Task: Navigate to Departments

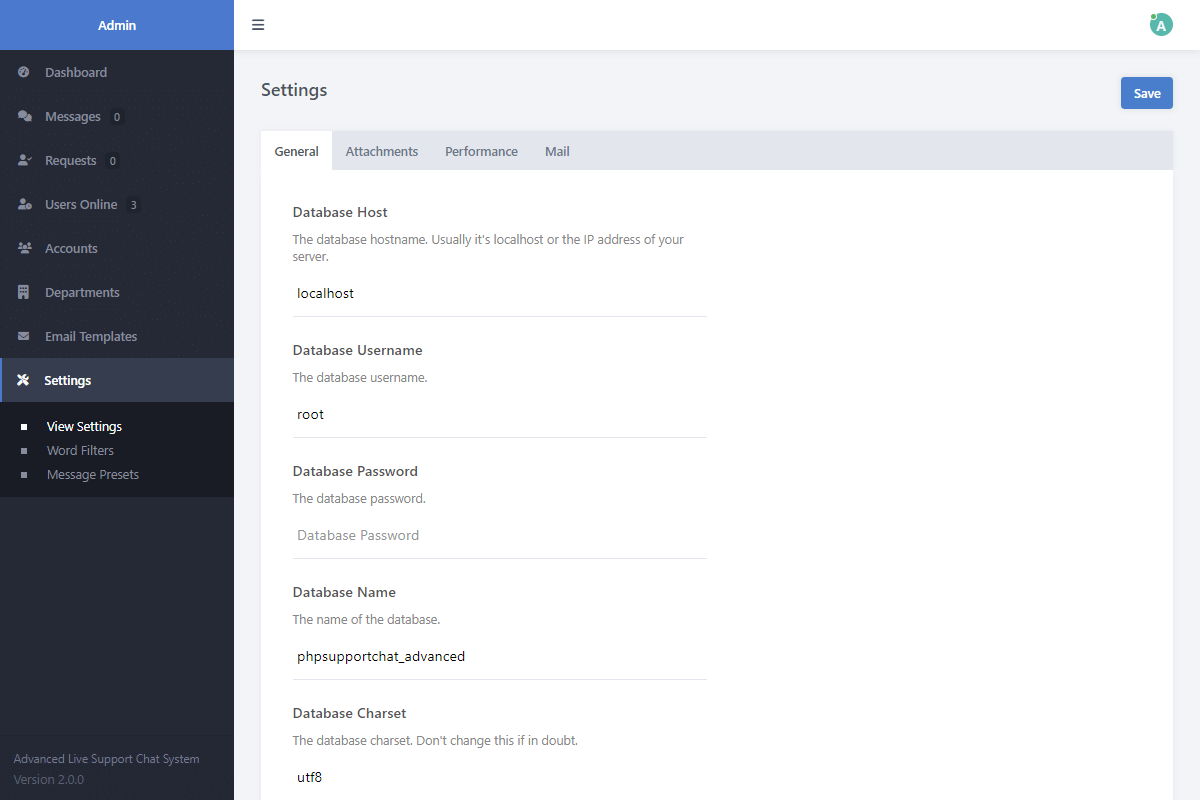Action: (x=117, y=292)
